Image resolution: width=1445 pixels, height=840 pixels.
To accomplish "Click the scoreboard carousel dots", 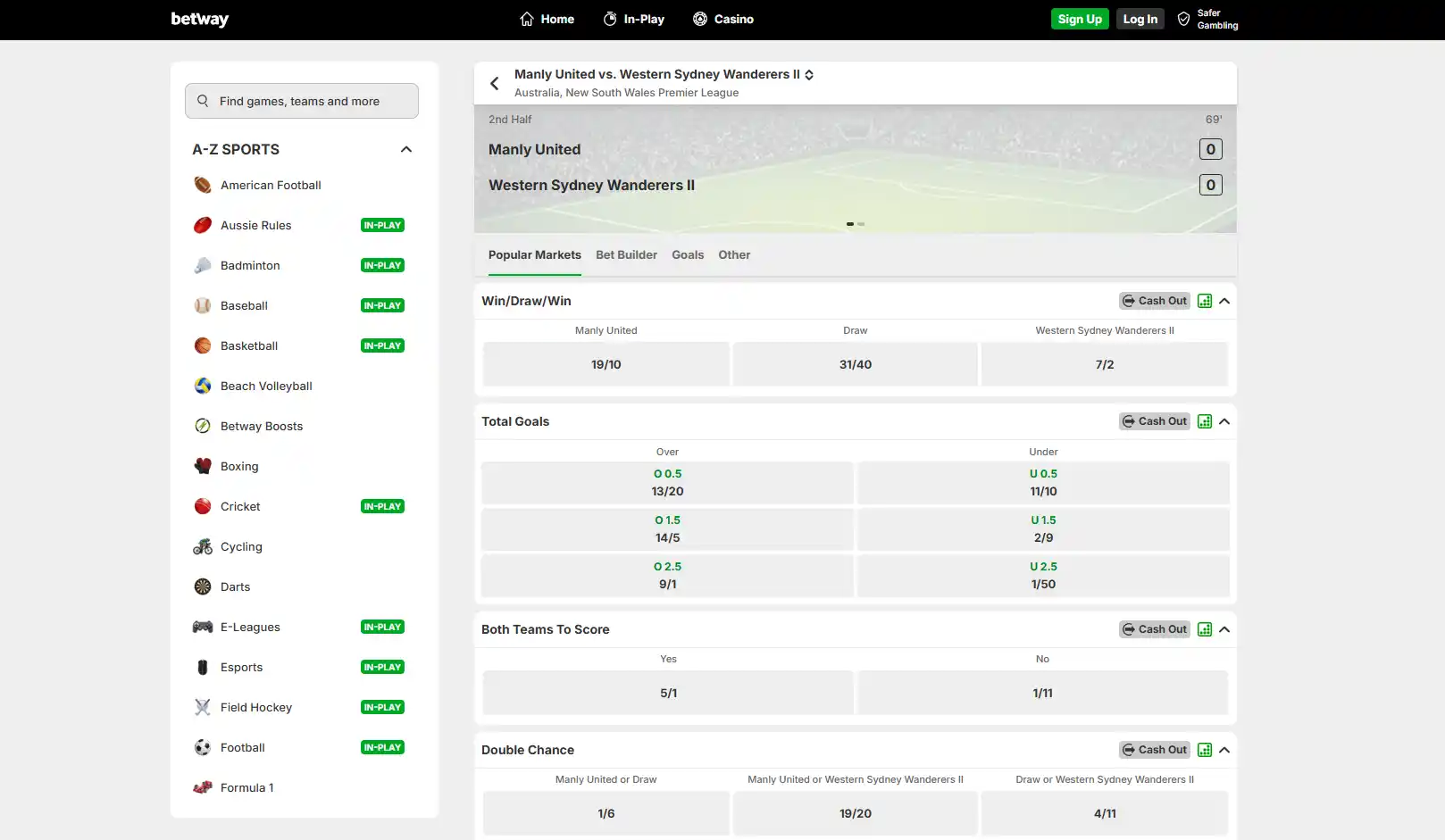I will pyautogui.click(x=856, y=224).
